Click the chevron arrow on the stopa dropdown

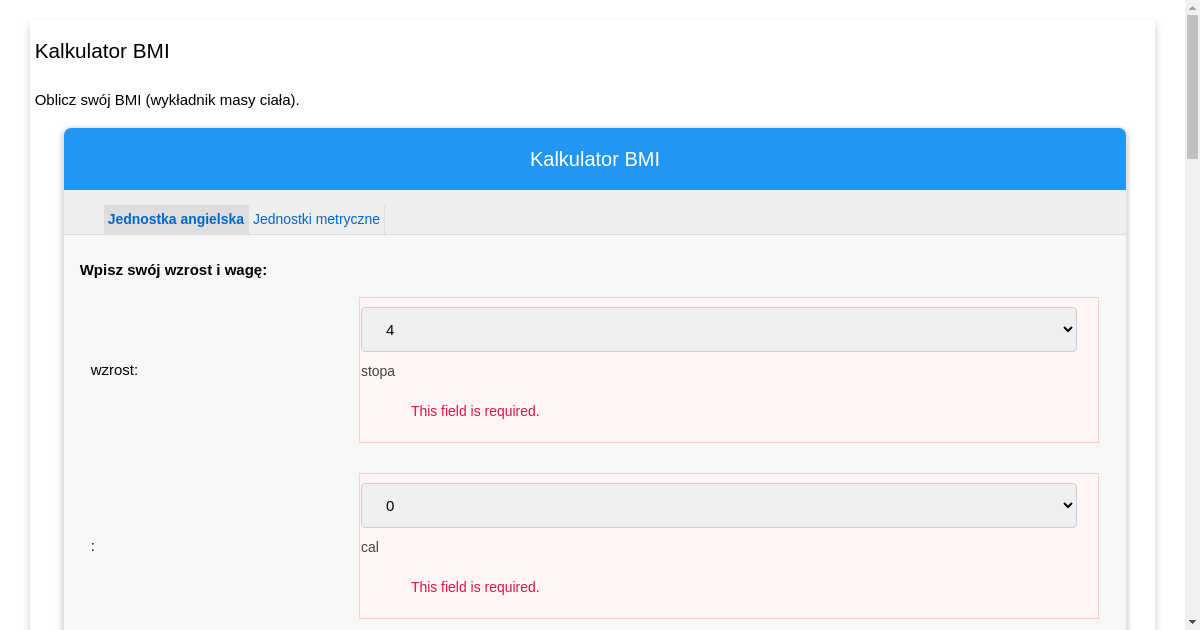click(1067, 329)
